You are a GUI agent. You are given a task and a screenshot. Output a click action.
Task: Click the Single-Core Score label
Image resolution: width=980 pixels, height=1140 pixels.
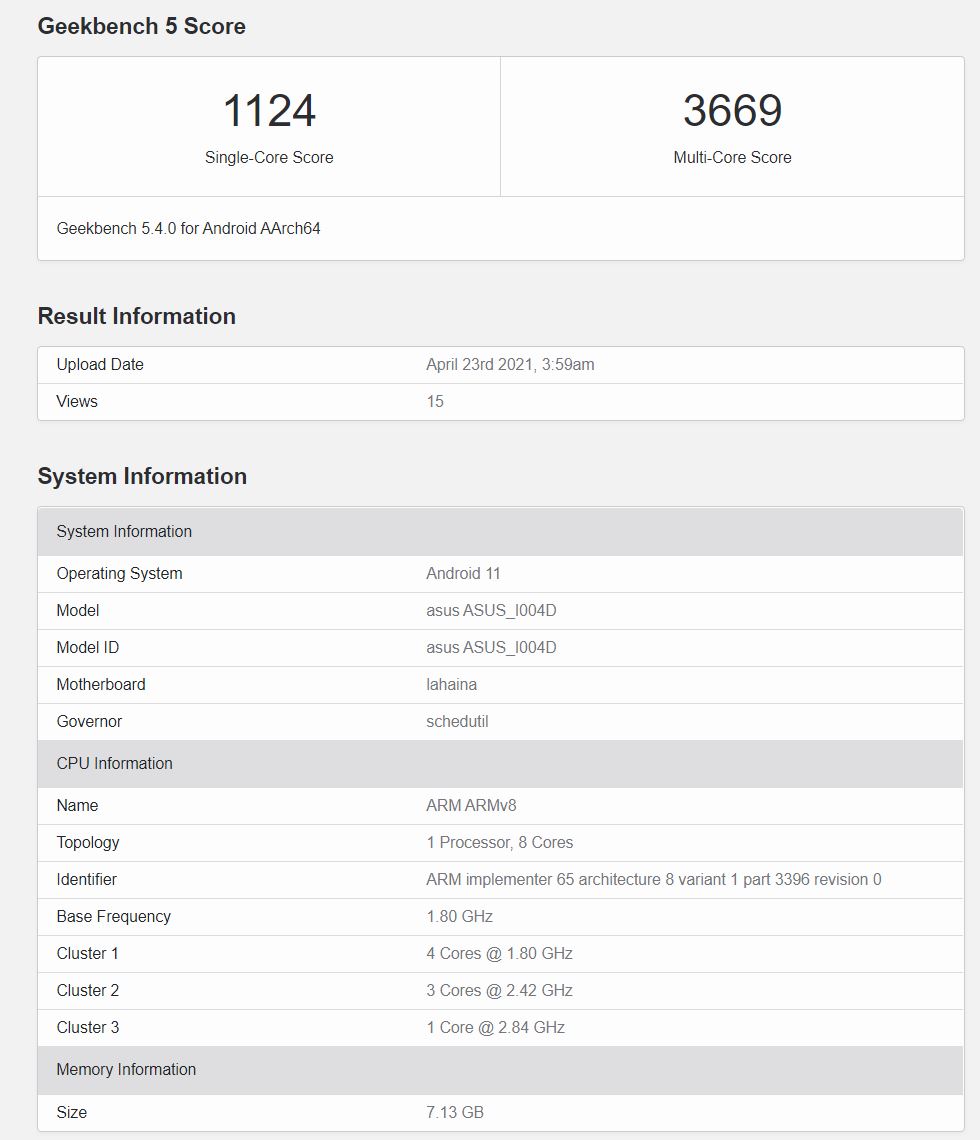(x=269, y=157)
